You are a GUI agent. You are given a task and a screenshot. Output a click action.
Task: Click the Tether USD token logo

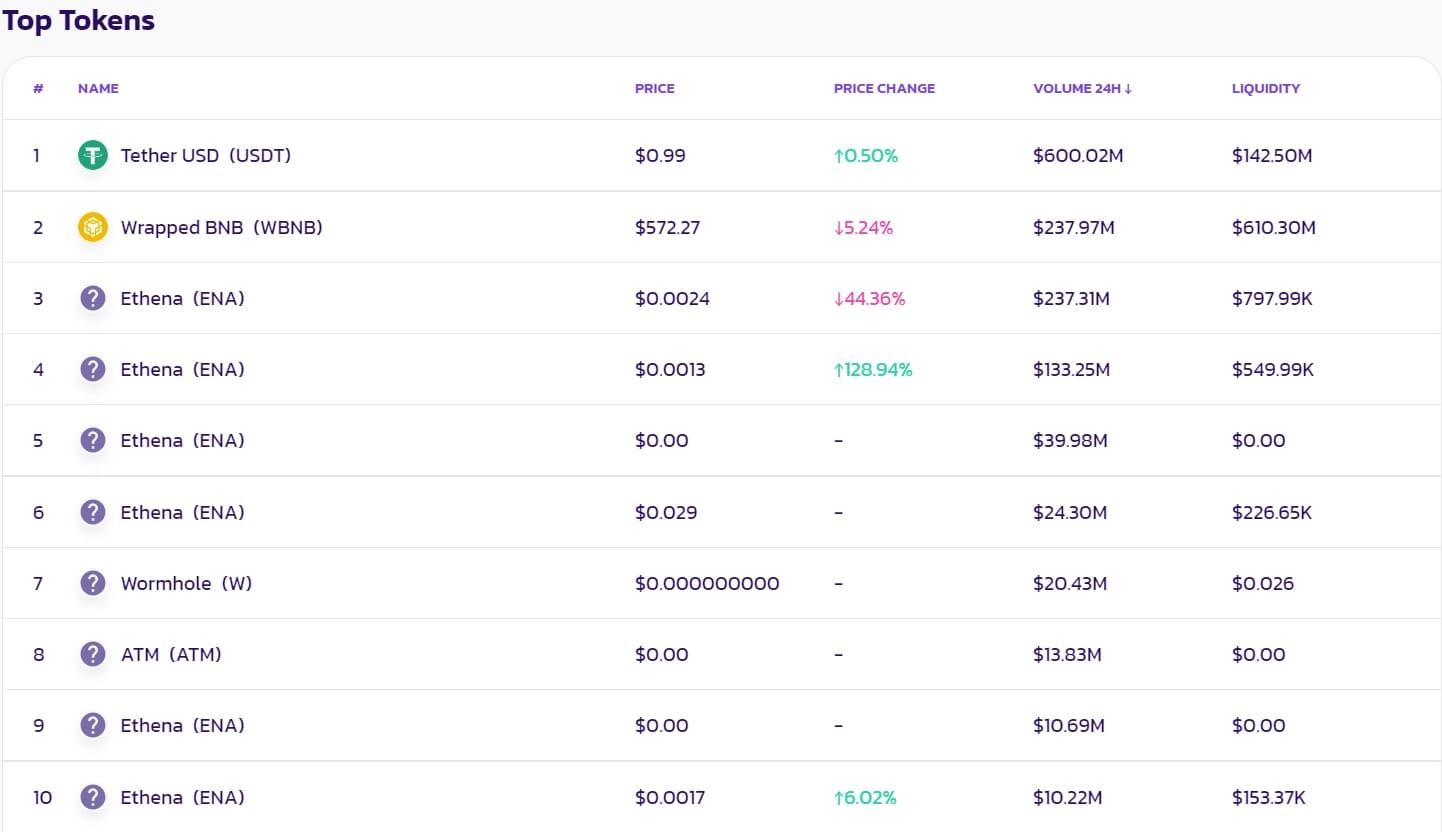click(92, 155)
